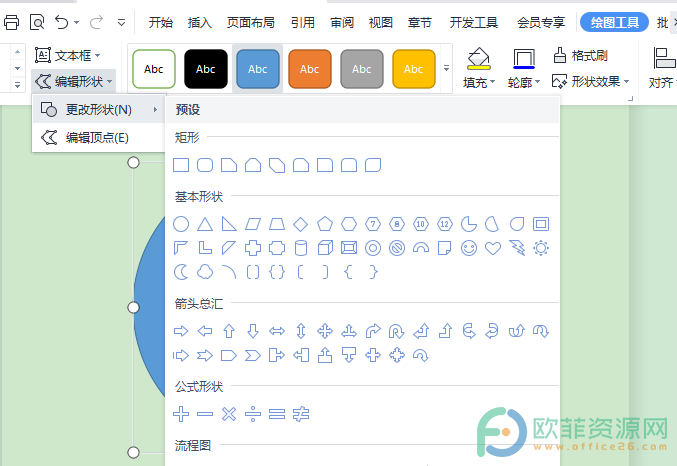Undo the last action
Viewport: 677px width, 466px height.
(x=62, y=22)
